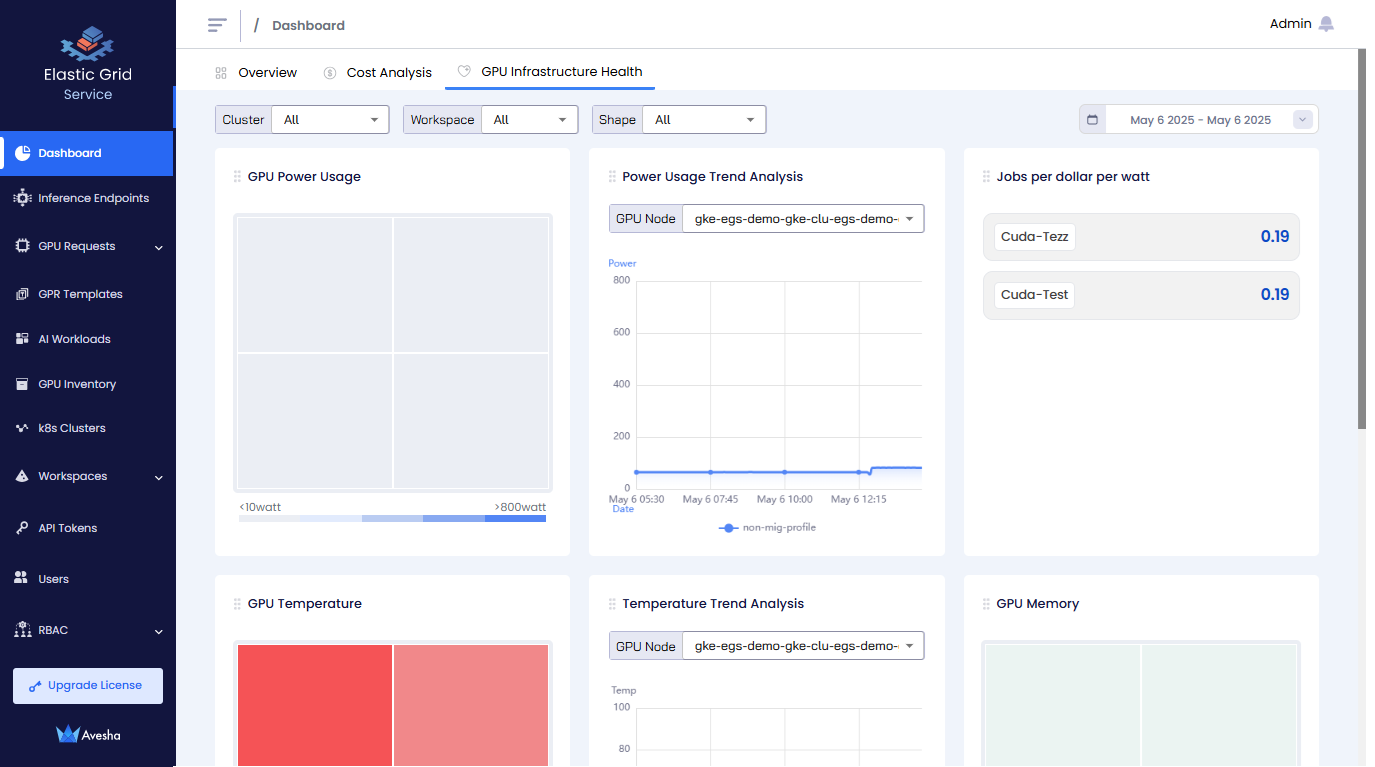This screenshot has height=767, width=1375.
Task: Click the Elastic Grid Service logo
Action: 87,44
